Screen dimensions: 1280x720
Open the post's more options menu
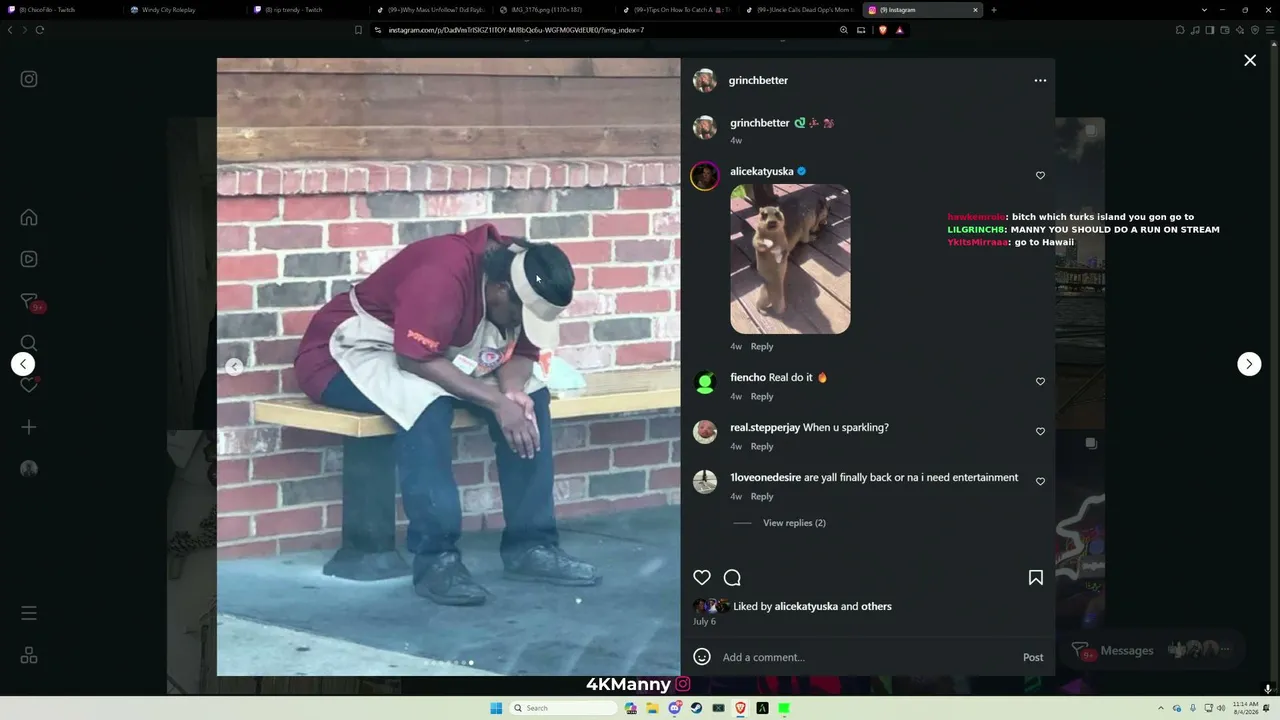(x=1040, y=80)
